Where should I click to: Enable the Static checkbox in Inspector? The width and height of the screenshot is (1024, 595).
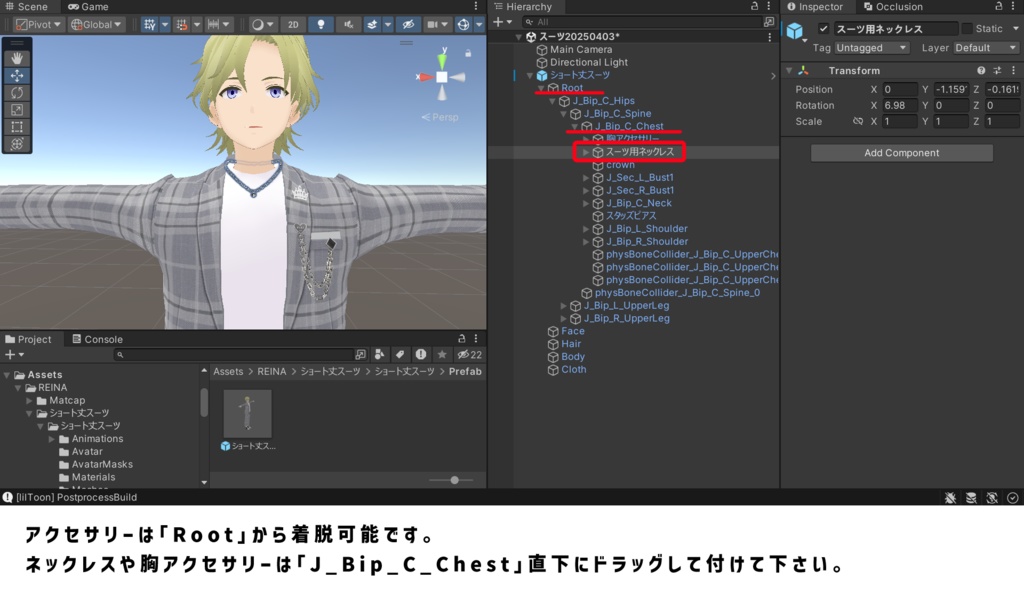coord(967,29)
